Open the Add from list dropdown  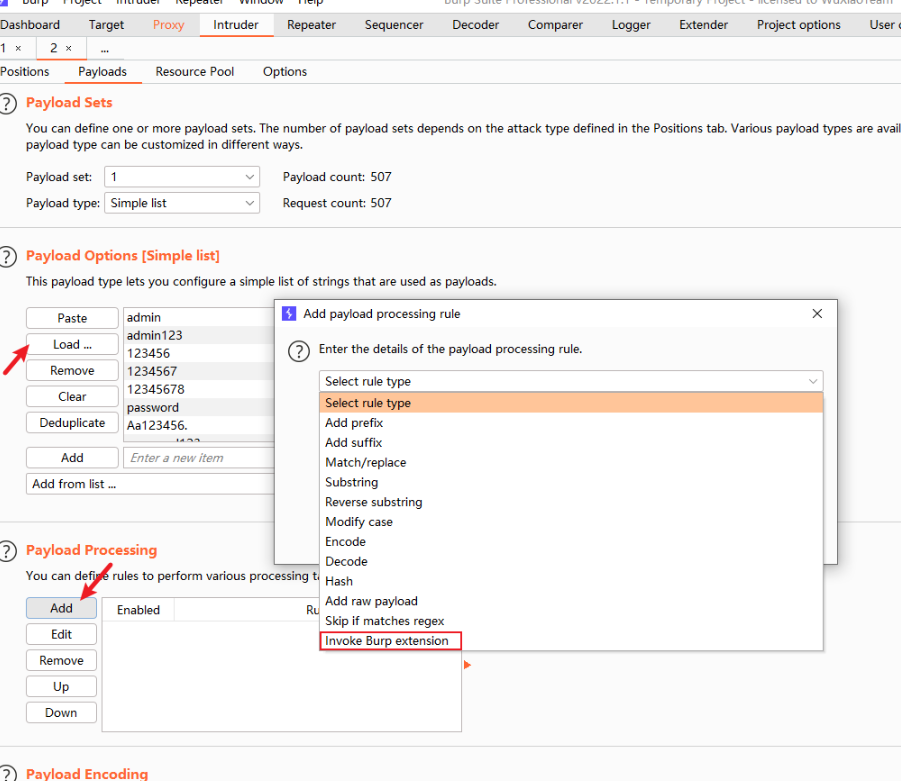pos(151,484)
